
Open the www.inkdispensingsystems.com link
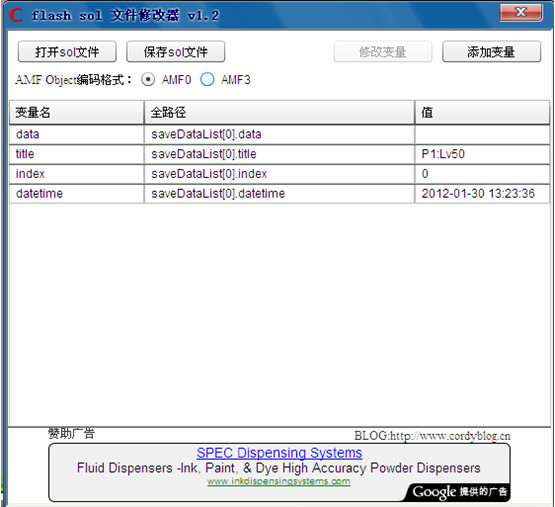point(279,481)
